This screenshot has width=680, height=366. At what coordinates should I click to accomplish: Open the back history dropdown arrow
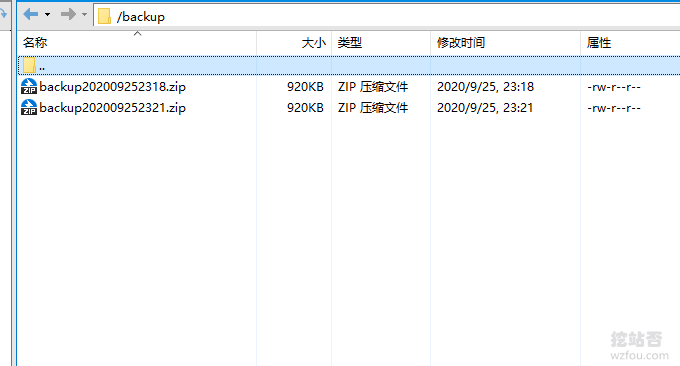coord(47,15)
